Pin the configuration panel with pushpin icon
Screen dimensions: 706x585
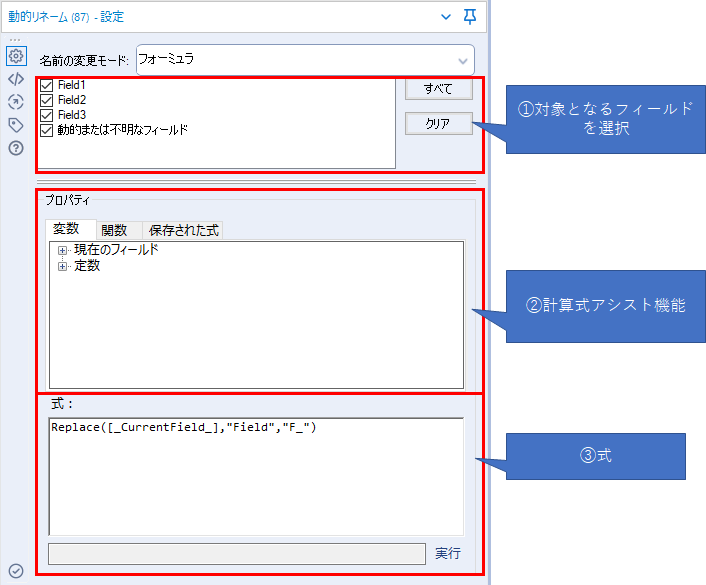470,17
